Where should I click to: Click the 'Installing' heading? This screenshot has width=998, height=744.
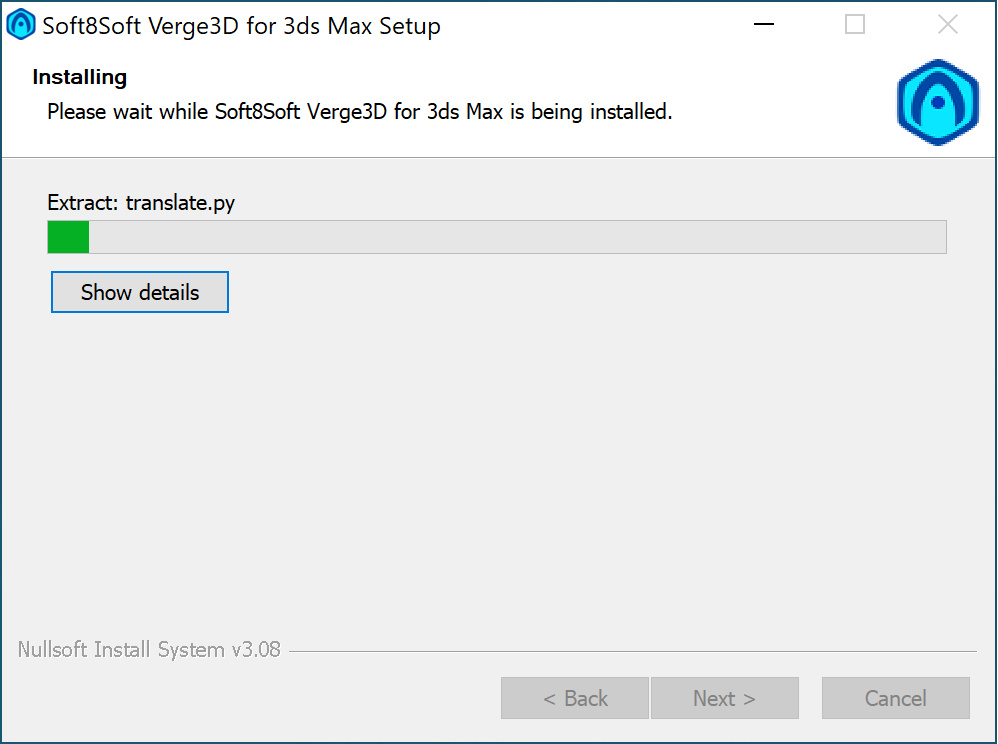(x=80, y=77)
